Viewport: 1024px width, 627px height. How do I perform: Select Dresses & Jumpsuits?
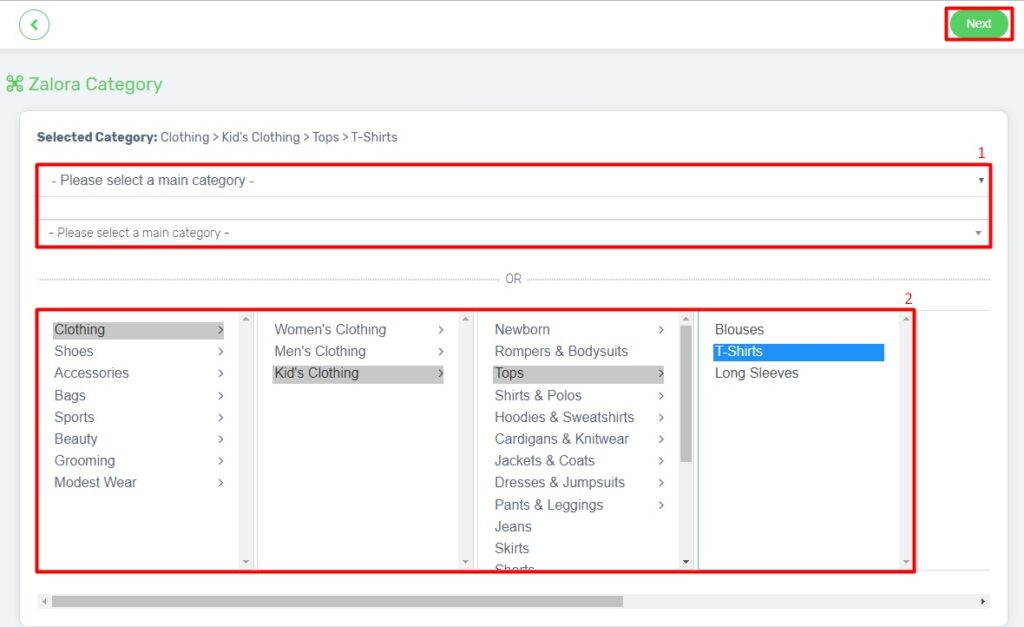click(579, 483)
